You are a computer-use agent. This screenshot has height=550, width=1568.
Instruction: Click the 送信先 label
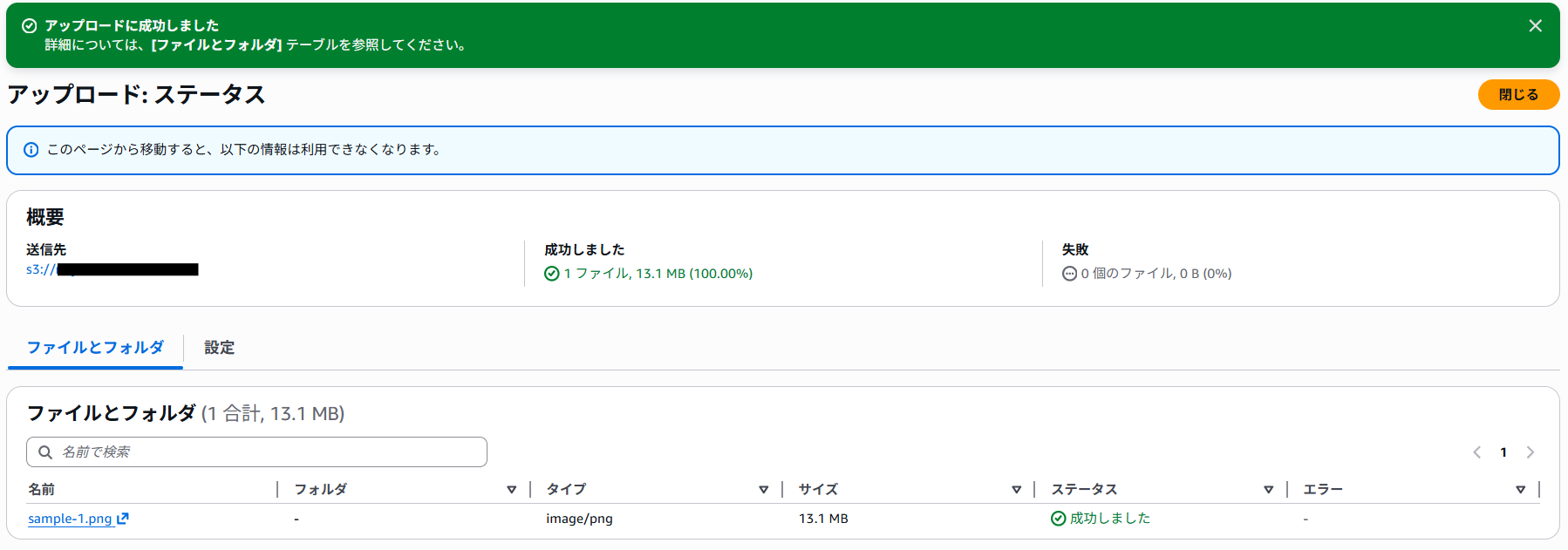pyautogui.click(x=46, y=250)
